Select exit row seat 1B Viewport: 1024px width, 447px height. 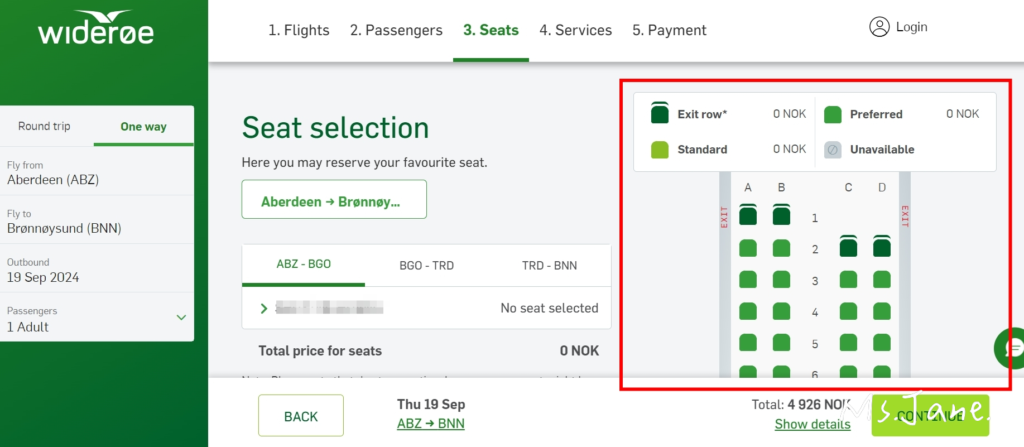781,215
